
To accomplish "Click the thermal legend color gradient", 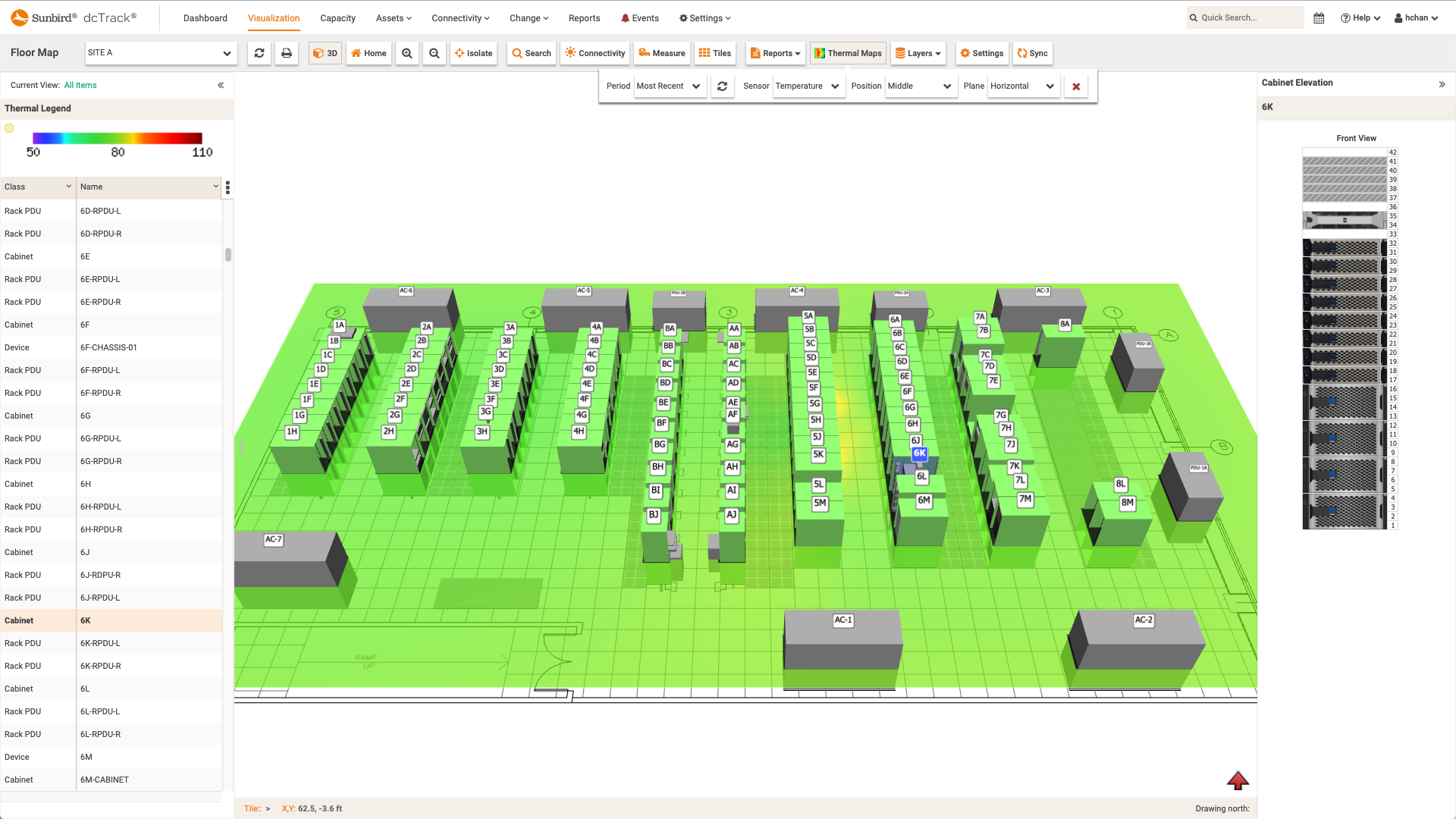I will pyautogui.click(x=118, y=138).
